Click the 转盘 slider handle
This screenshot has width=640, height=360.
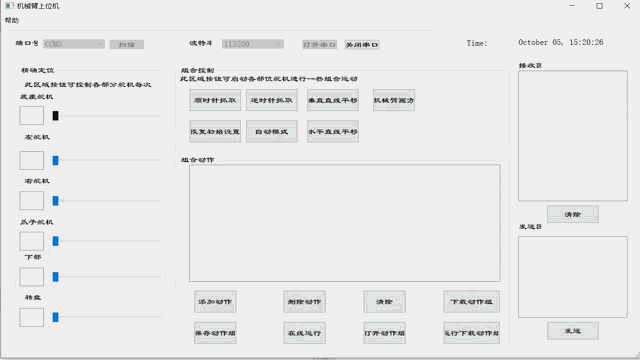click(x=56, y=317)
